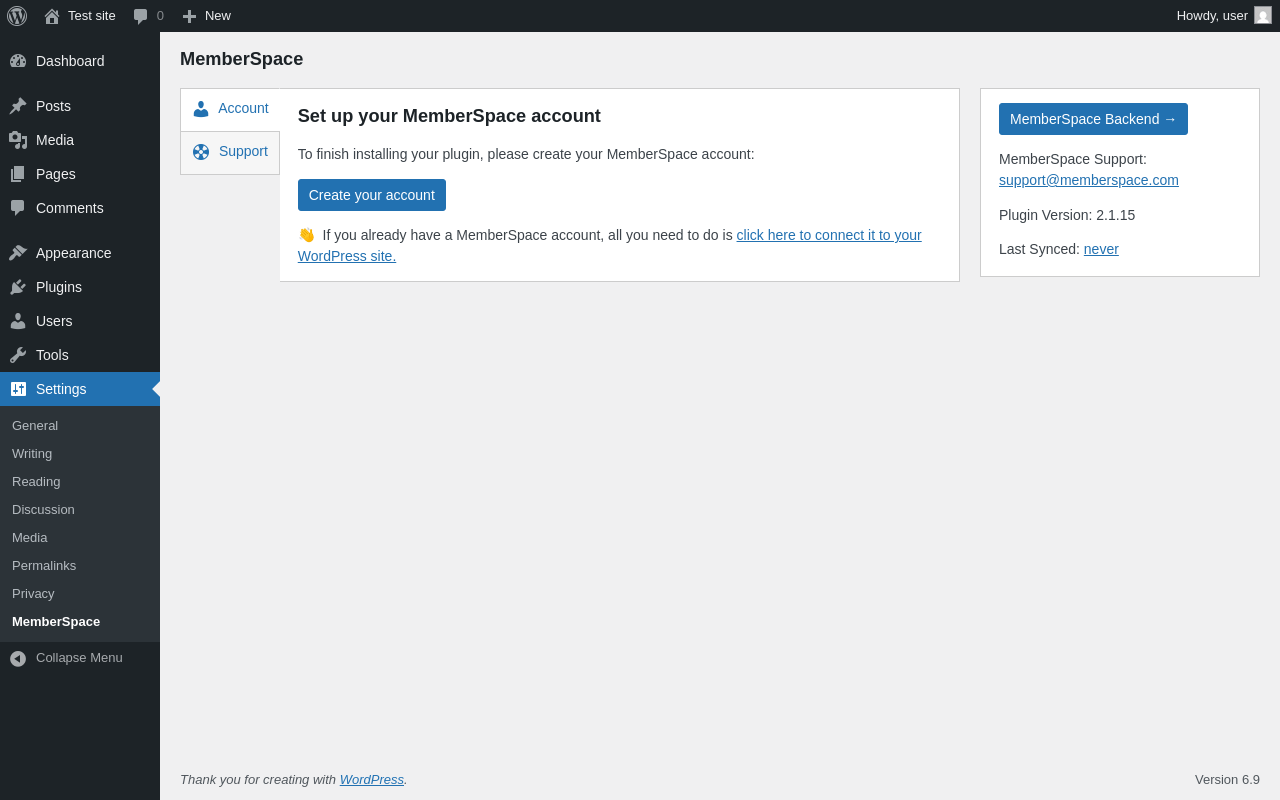Collapse the admin sidebar menu
The height and width of the screenshot is (800, 1280).
(x=66, y=658)
